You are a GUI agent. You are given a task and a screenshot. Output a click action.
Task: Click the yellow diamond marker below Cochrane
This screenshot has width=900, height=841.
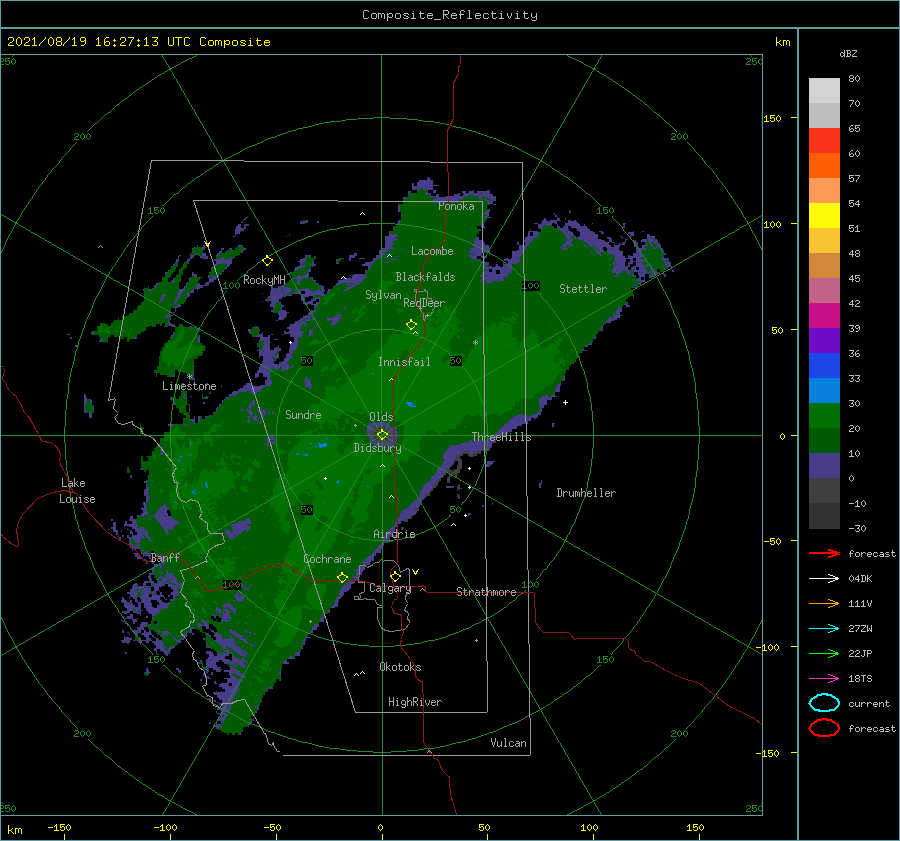(342, 577)
